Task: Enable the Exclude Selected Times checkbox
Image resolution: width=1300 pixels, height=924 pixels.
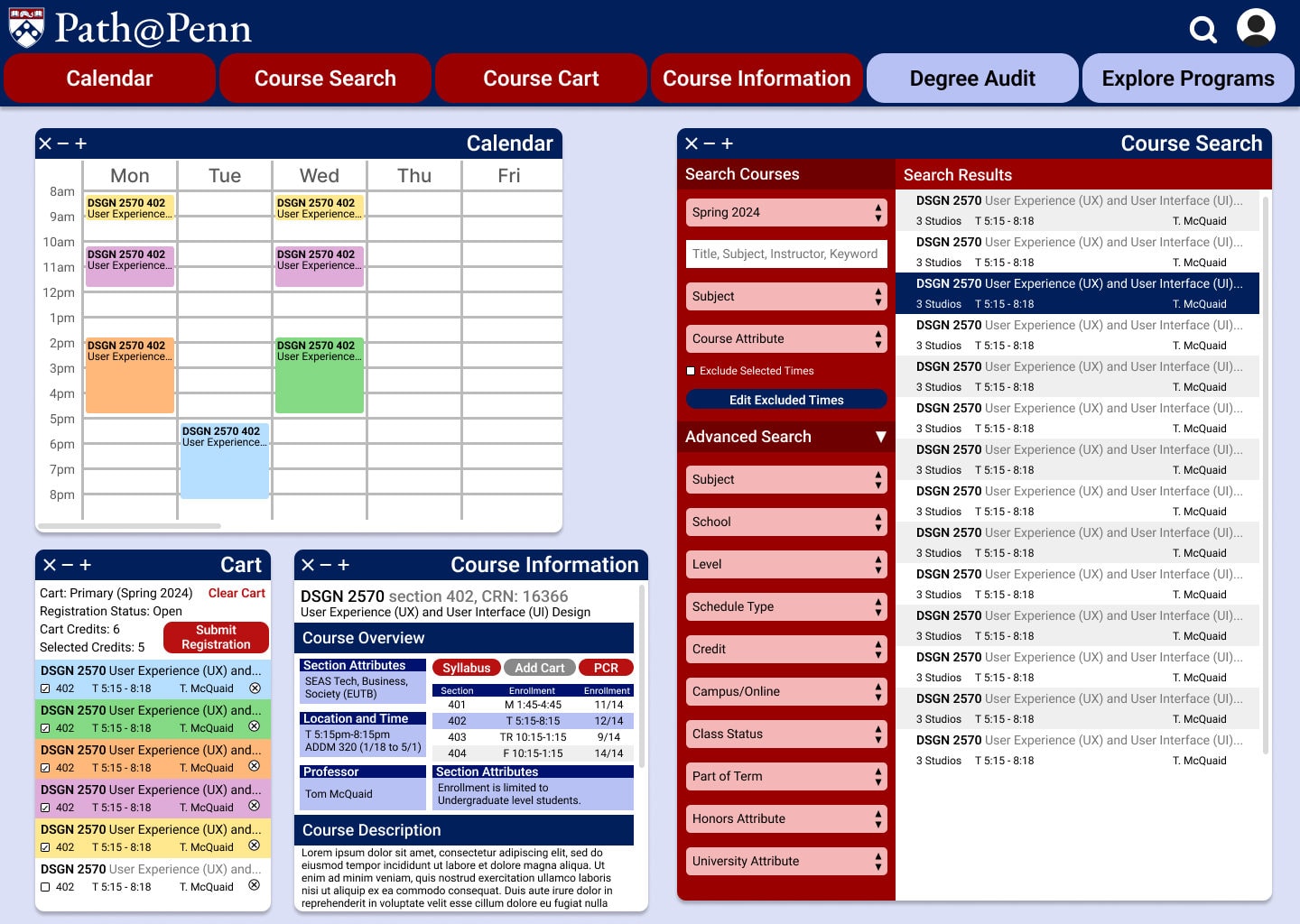Action: pyautogui.click(x=691, y=371)
